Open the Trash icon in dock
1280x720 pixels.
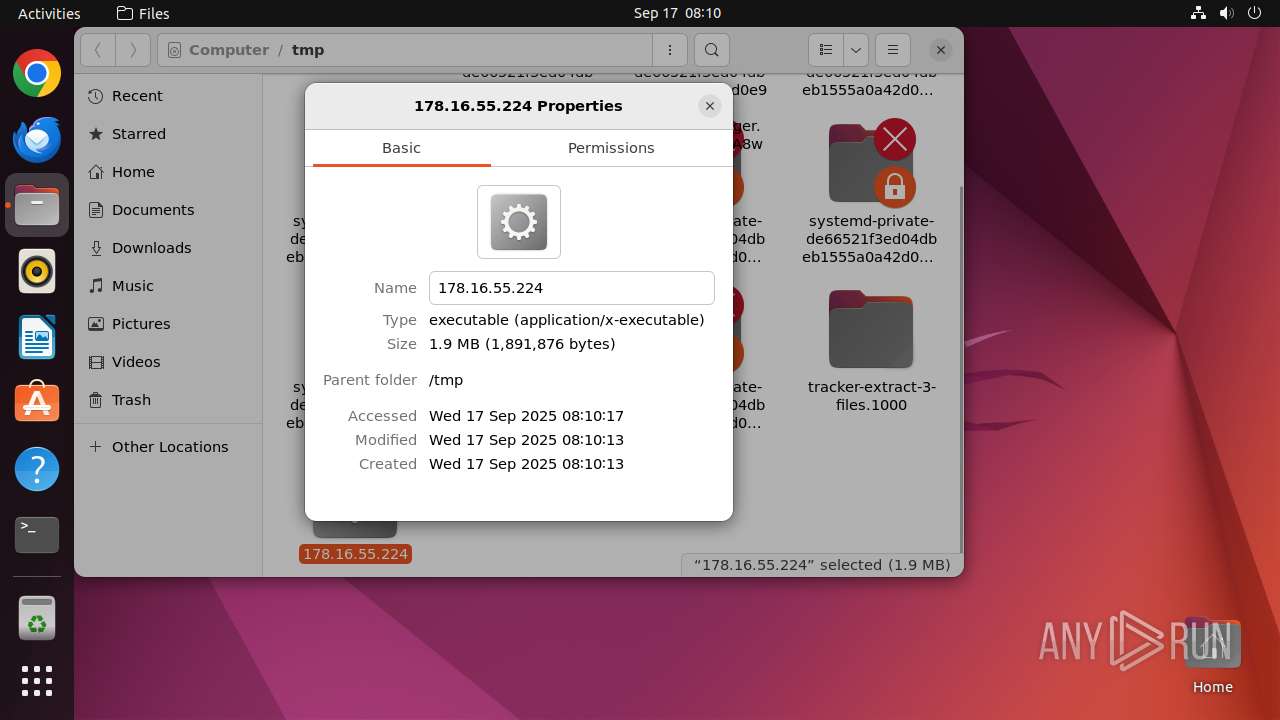[37, 619]
